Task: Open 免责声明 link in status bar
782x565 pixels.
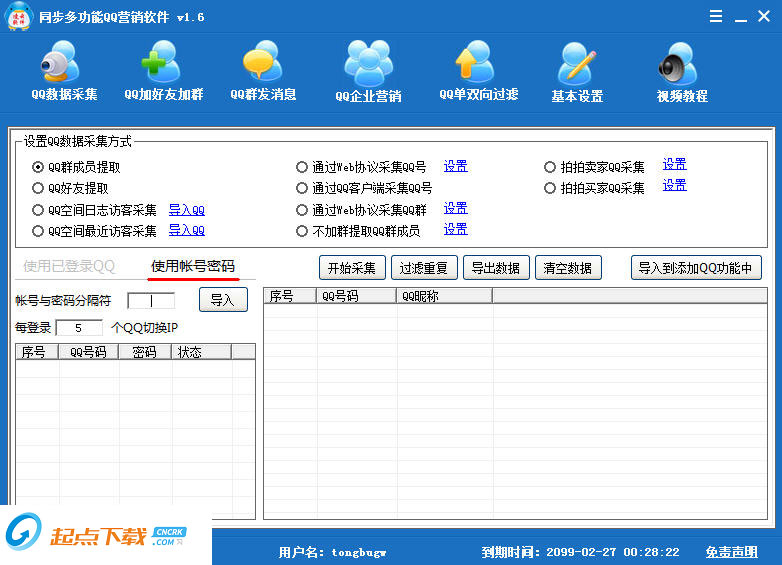Action: (732, 552)
